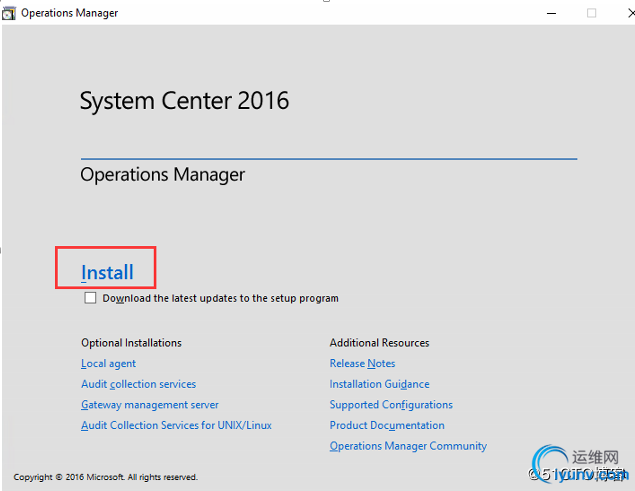The image size is (635, 491).
Task: View Supported Configurations link
Action: pos(391,404)
